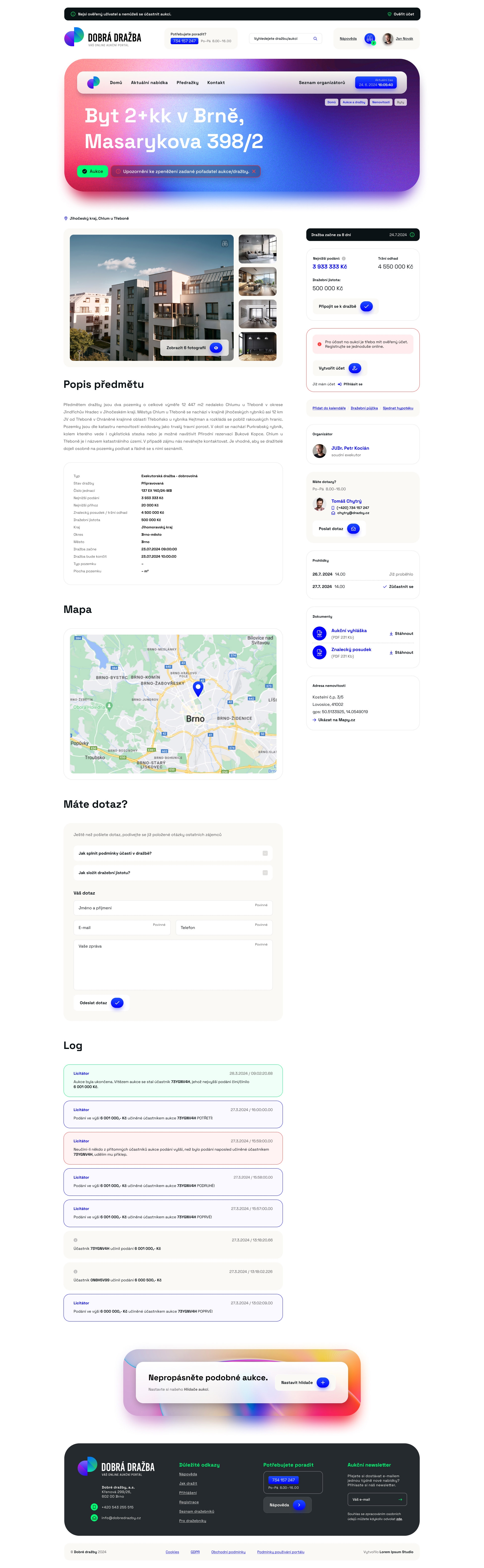Viewport: 484px width, 1568px height.
Task: Click phone number 734 157 247 in header
Action: tap(184, 41)
